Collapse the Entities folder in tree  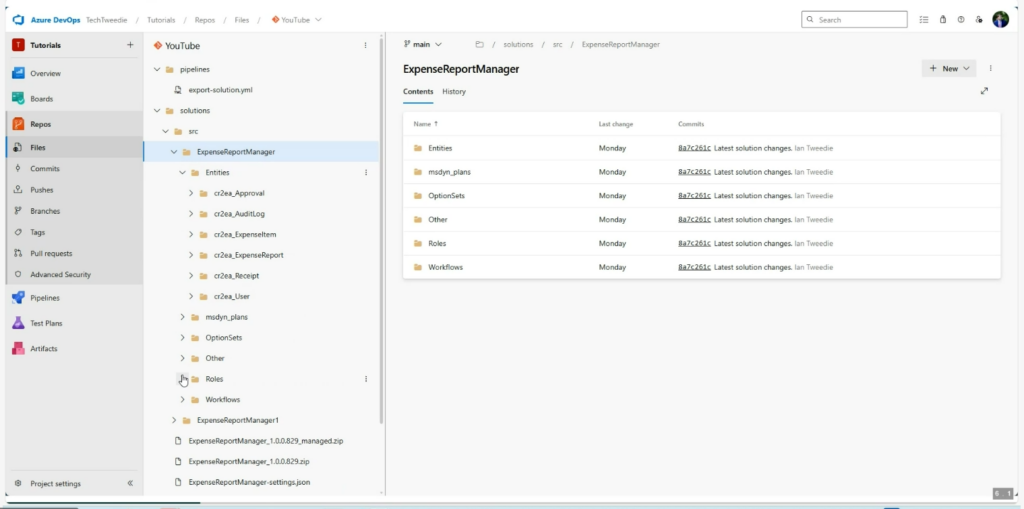(182, 172)
